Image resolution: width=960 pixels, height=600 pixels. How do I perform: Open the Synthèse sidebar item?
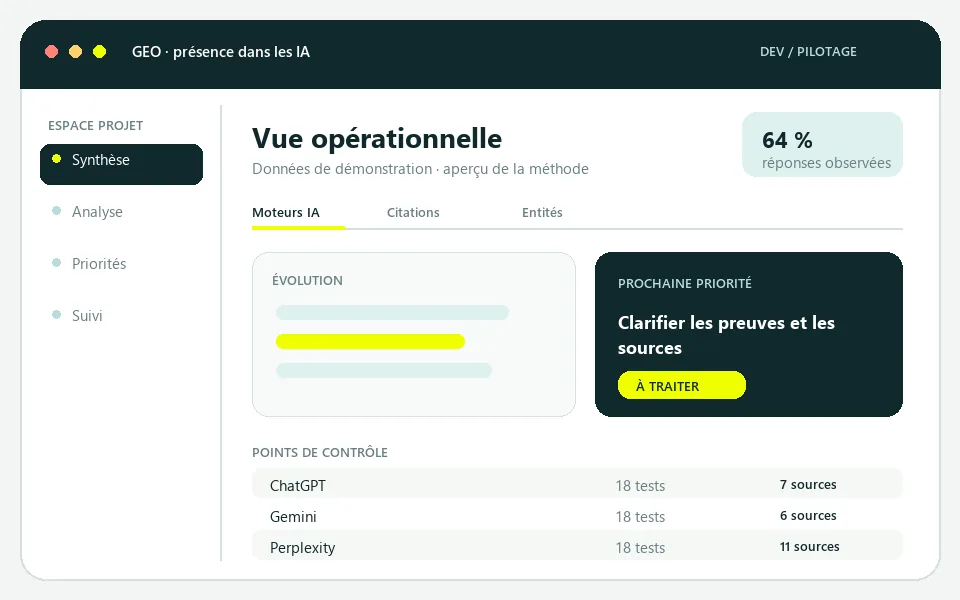(121, 164)
